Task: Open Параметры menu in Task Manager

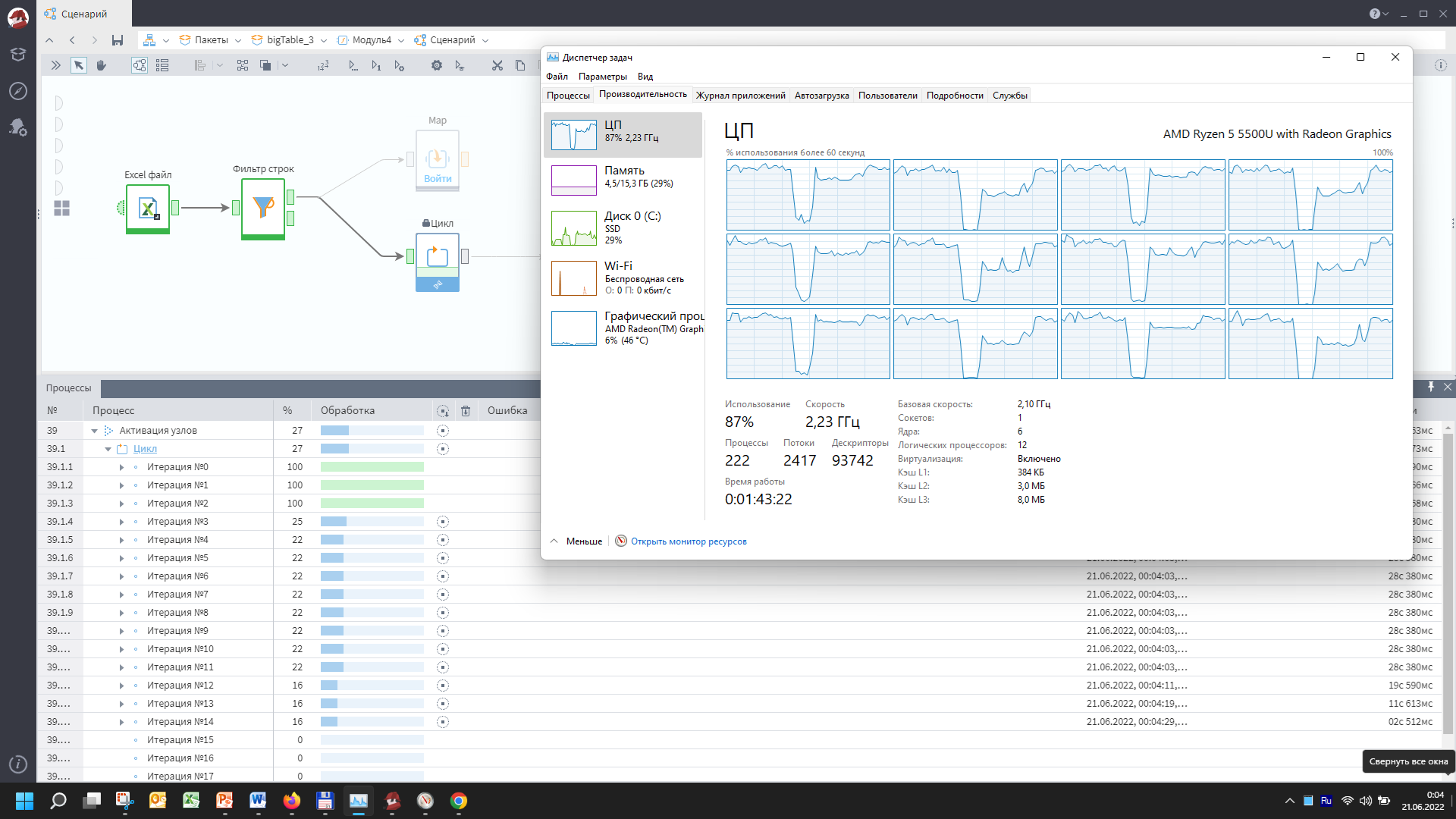Action: [602, 77]
